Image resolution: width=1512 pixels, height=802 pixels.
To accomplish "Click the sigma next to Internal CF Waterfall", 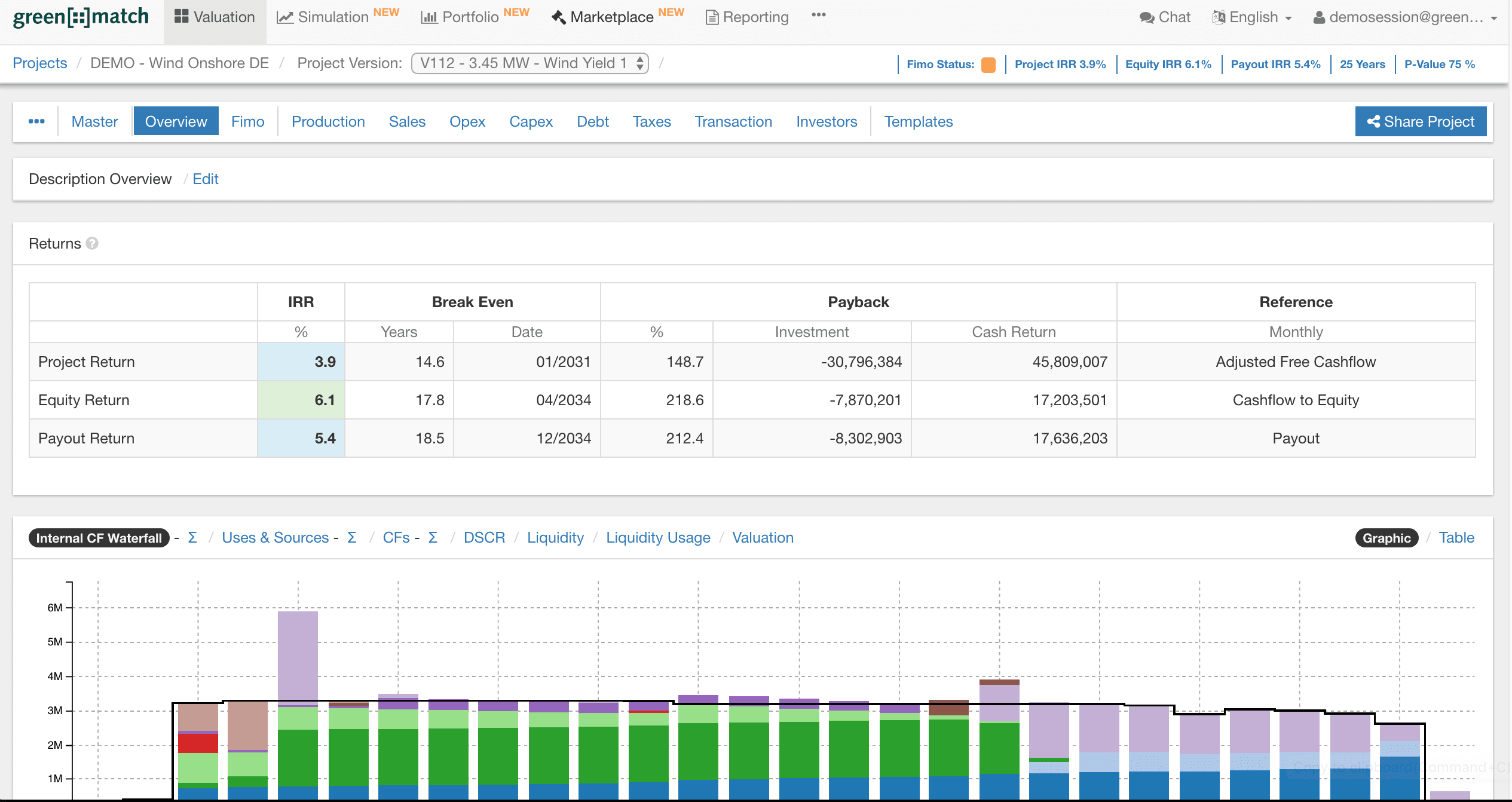I will pyautogui.click(x=192, y=537).
